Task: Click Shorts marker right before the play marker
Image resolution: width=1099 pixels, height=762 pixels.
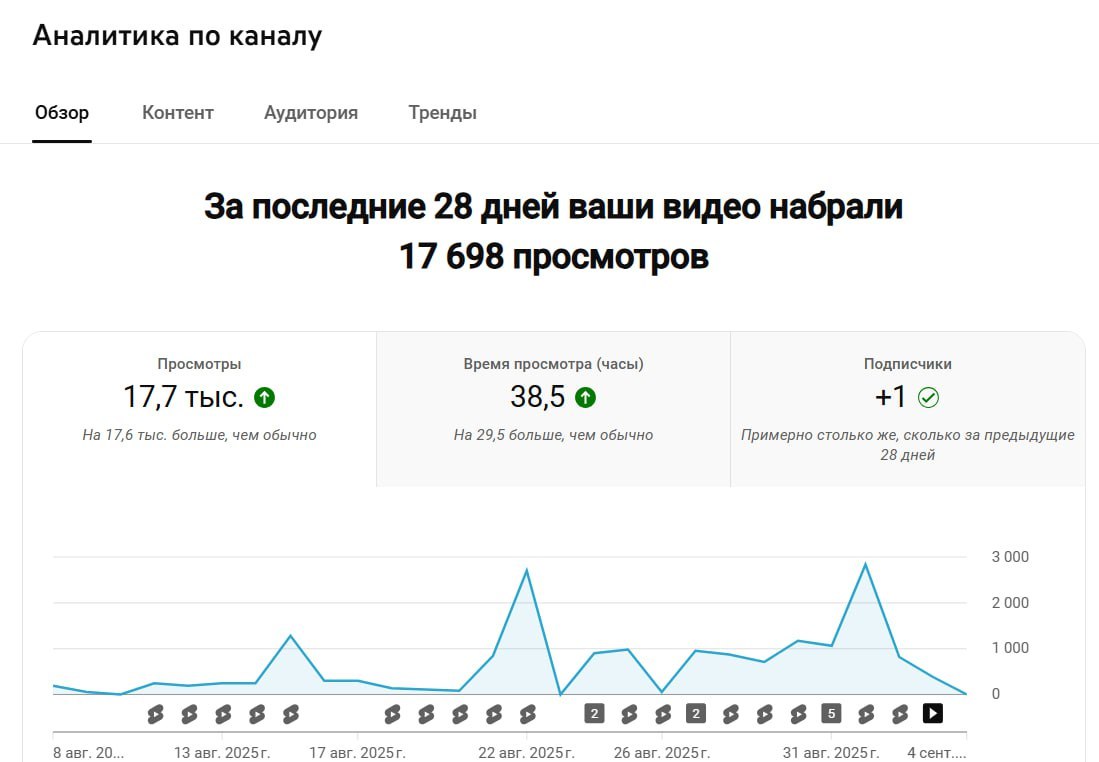Action: pyautogui.click(x=900, y=714)
